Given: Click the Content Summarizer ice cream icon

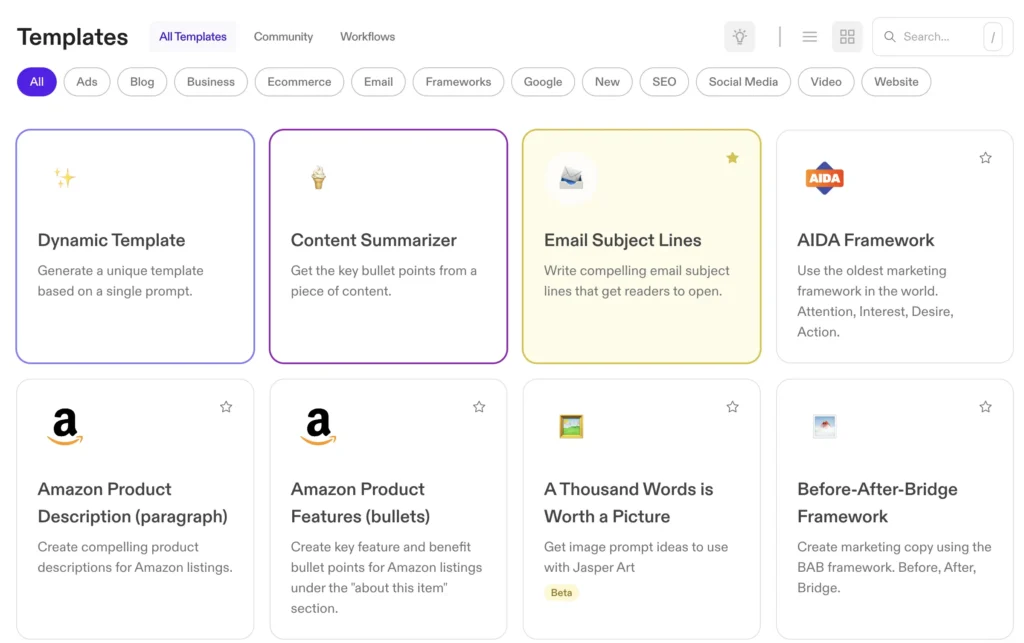Looking at the screenshot, I should (318, 177).
